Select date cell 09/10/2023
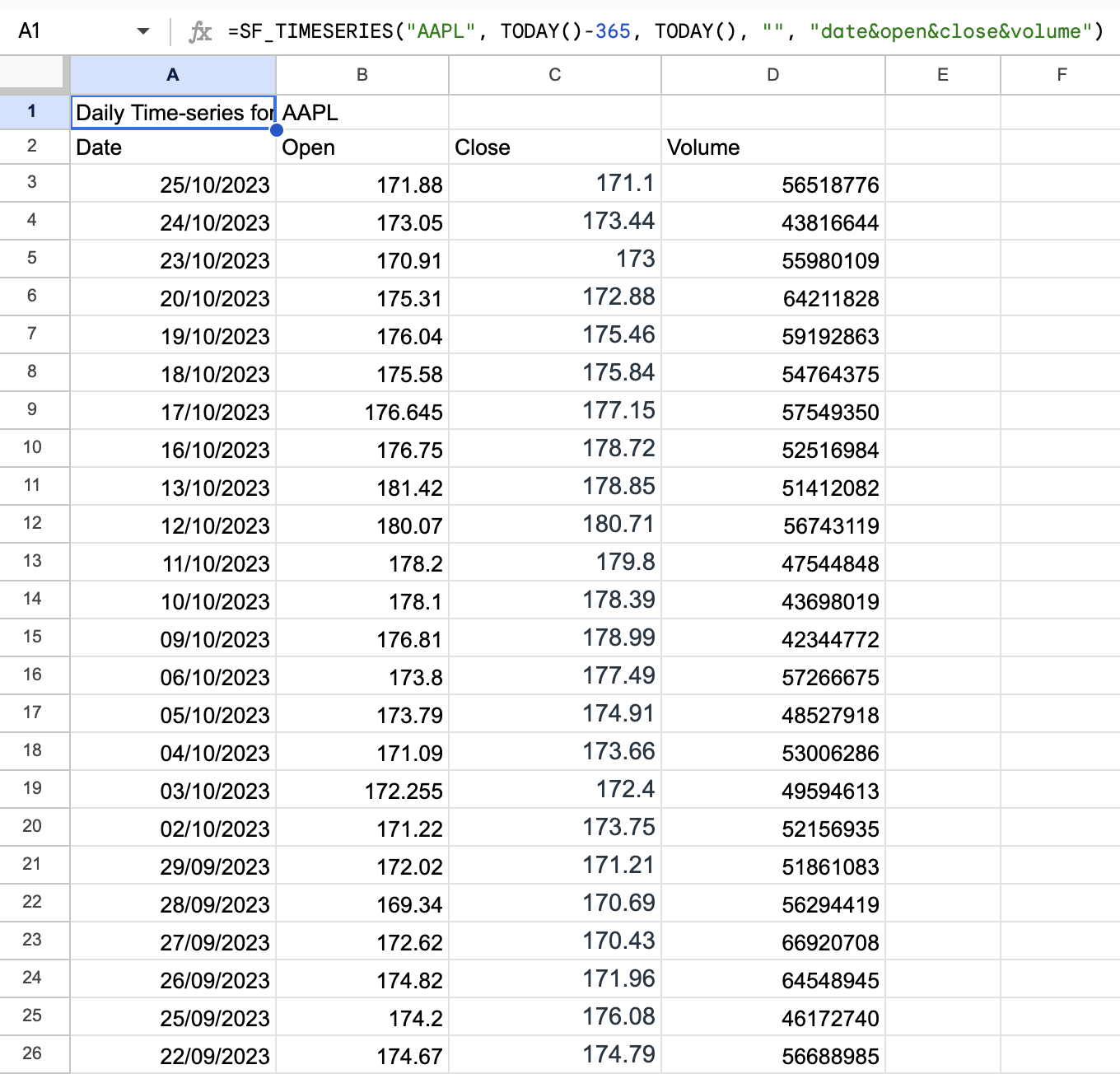Screen dimensions: 1120x1074 click(173, 637)
